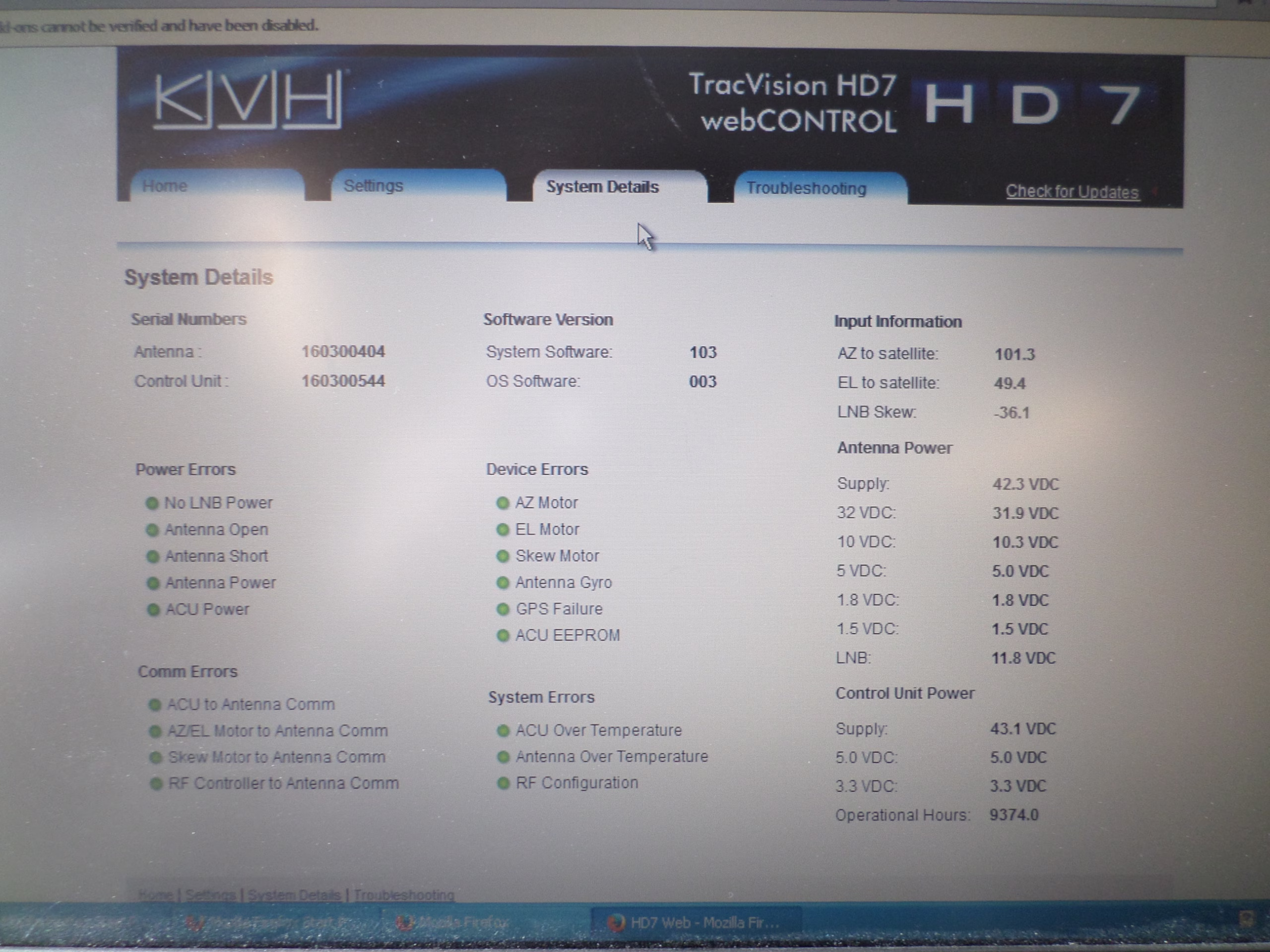Click antenna serial number 160300404
Screen dimensions: 1270x952
(x=343, y=352)
